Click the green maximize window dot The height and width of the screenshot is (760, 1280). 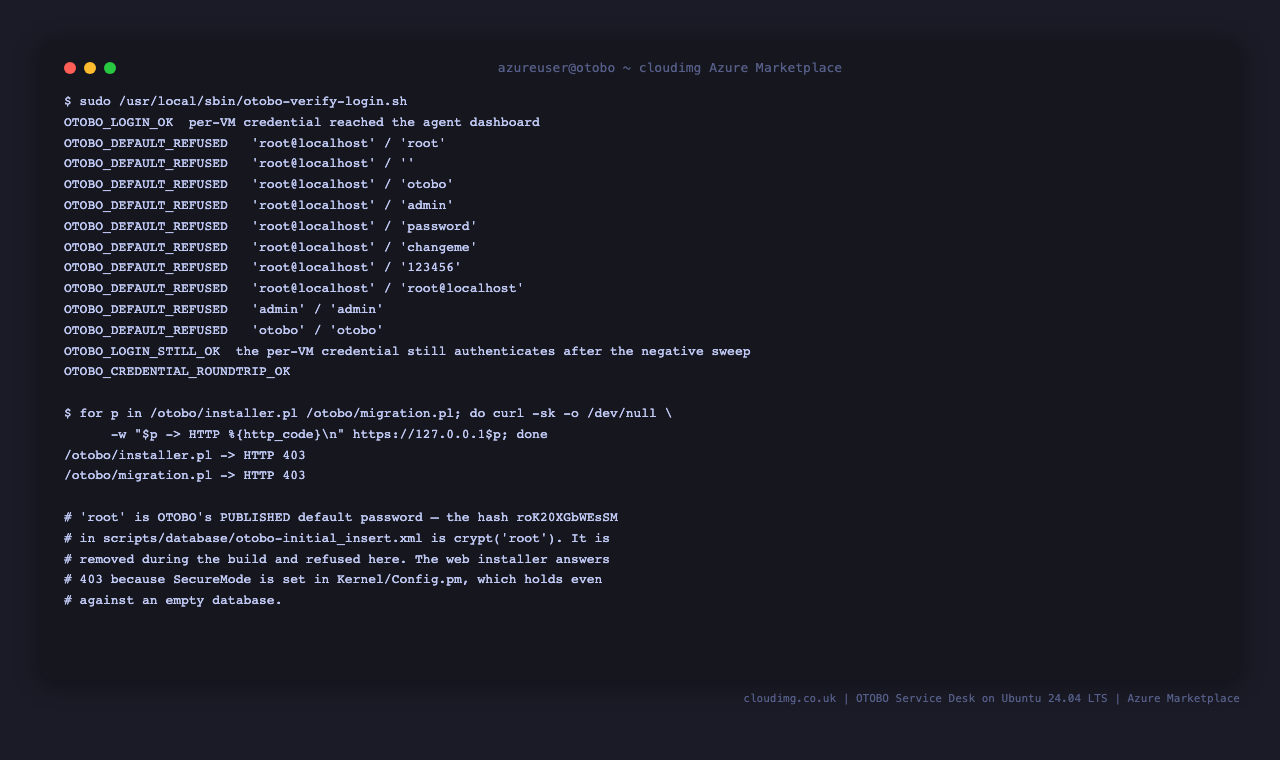110,68
